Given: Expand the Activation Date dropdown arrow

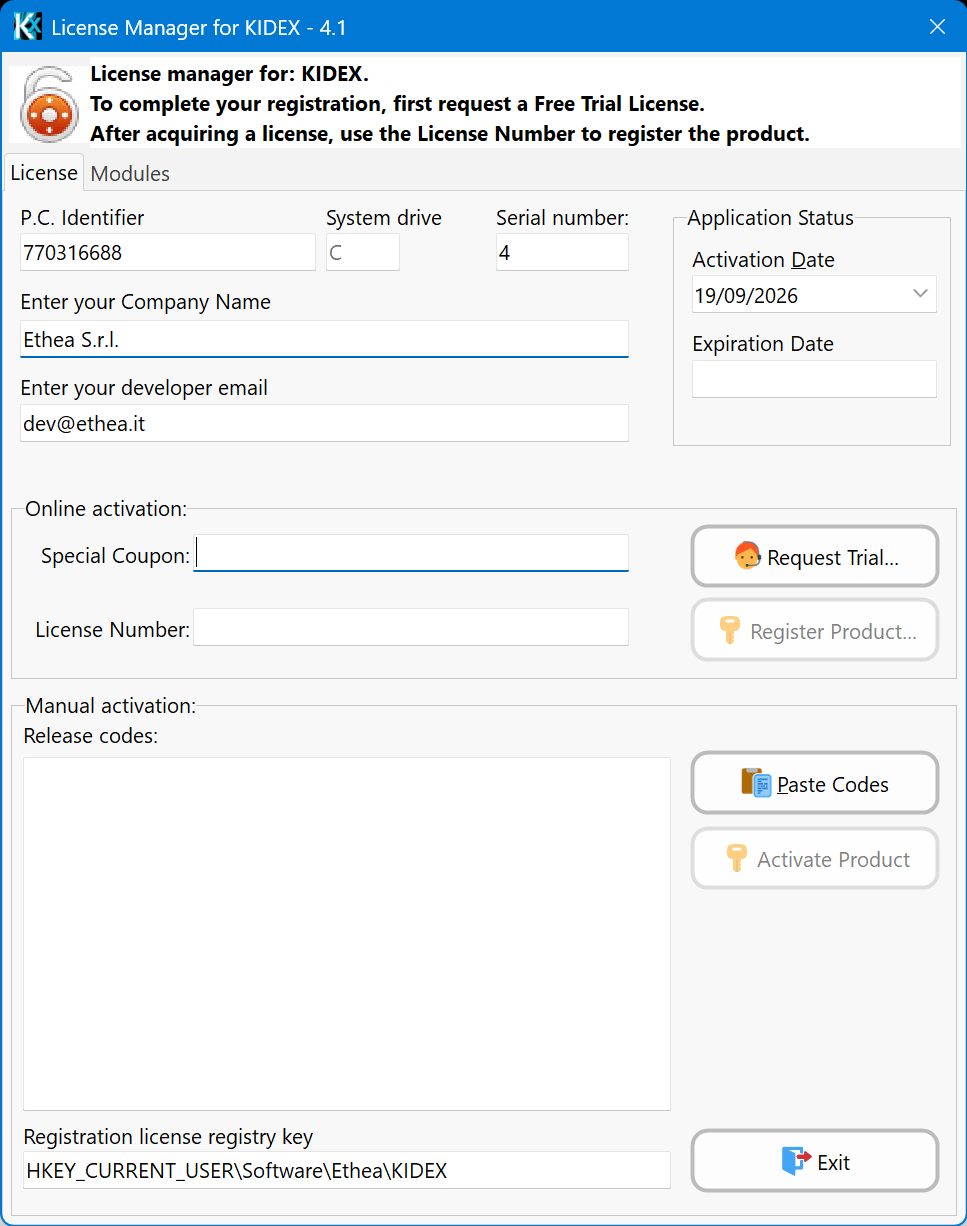Looking at the screenshot, I should (920, 295).
